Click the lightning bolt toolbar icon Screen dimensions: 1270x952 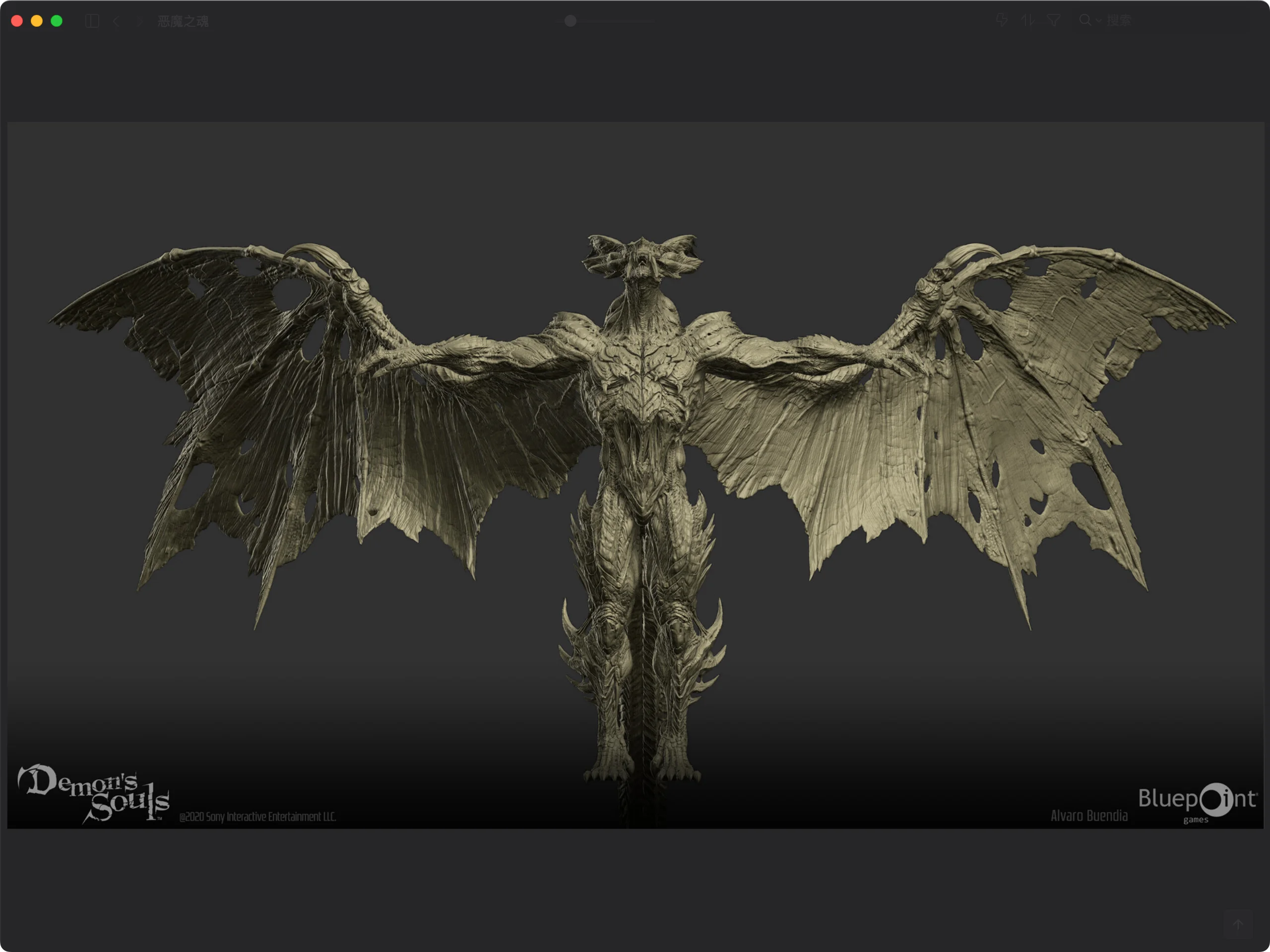(x=1002, y=20)
